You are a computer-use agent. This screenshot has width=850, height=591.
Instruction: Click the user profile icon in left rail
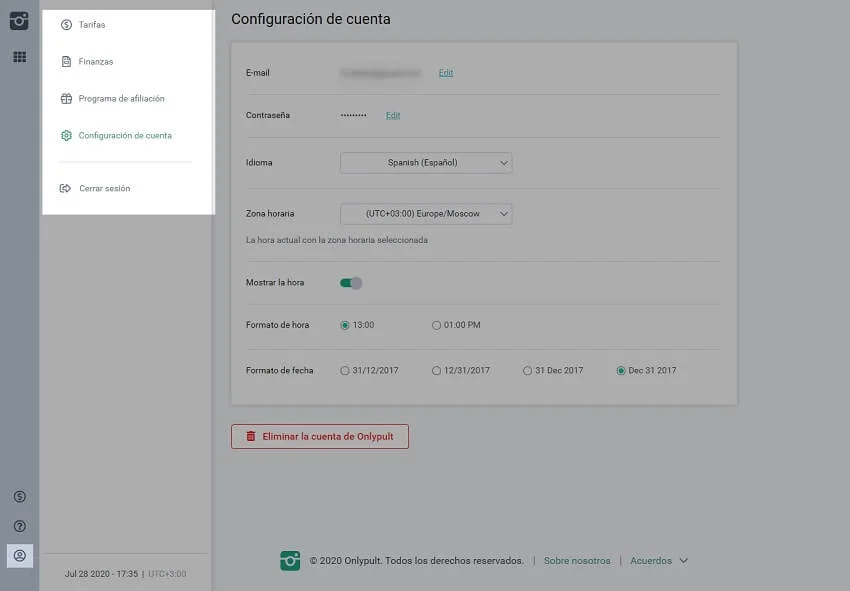point(19,555)
